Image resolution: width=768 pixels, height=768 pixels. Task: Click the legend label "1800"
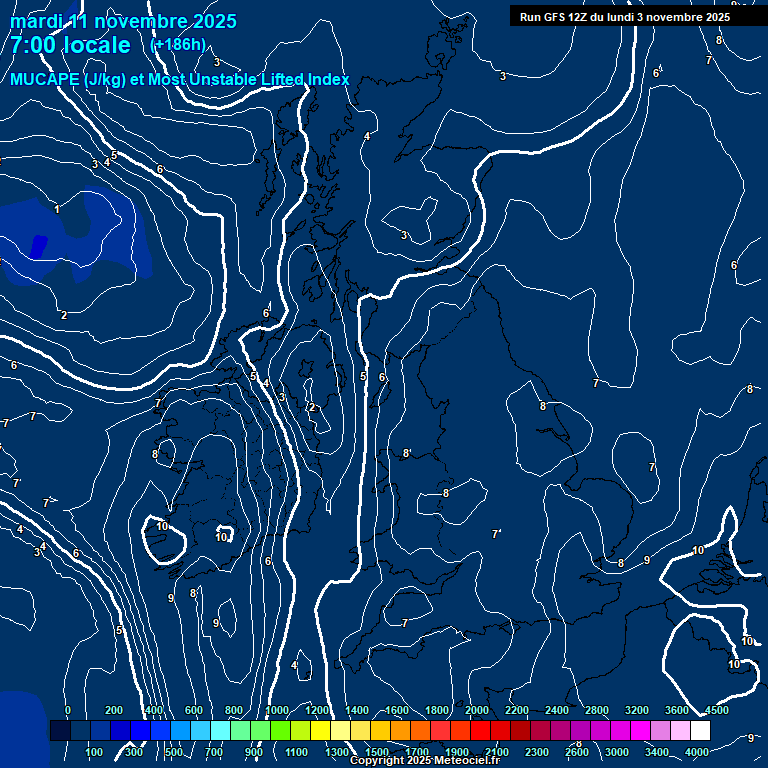437,710
